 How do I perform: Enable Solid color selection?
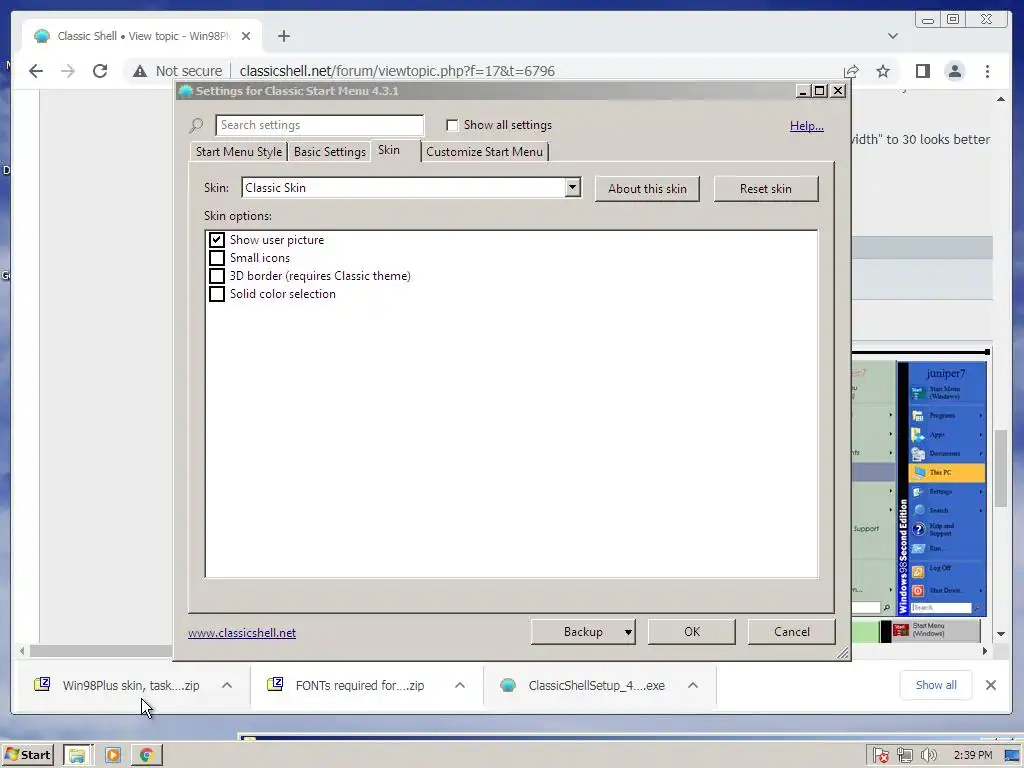(217, 294)
